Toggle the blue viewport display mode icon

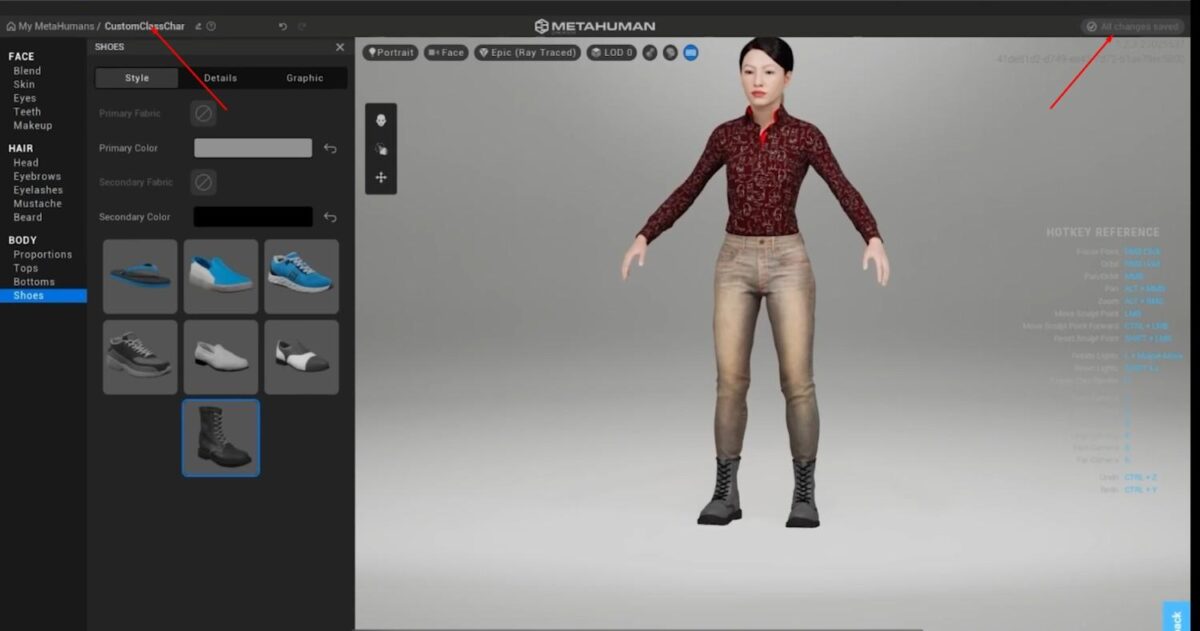pyautogui.click(x=690, y=52)
